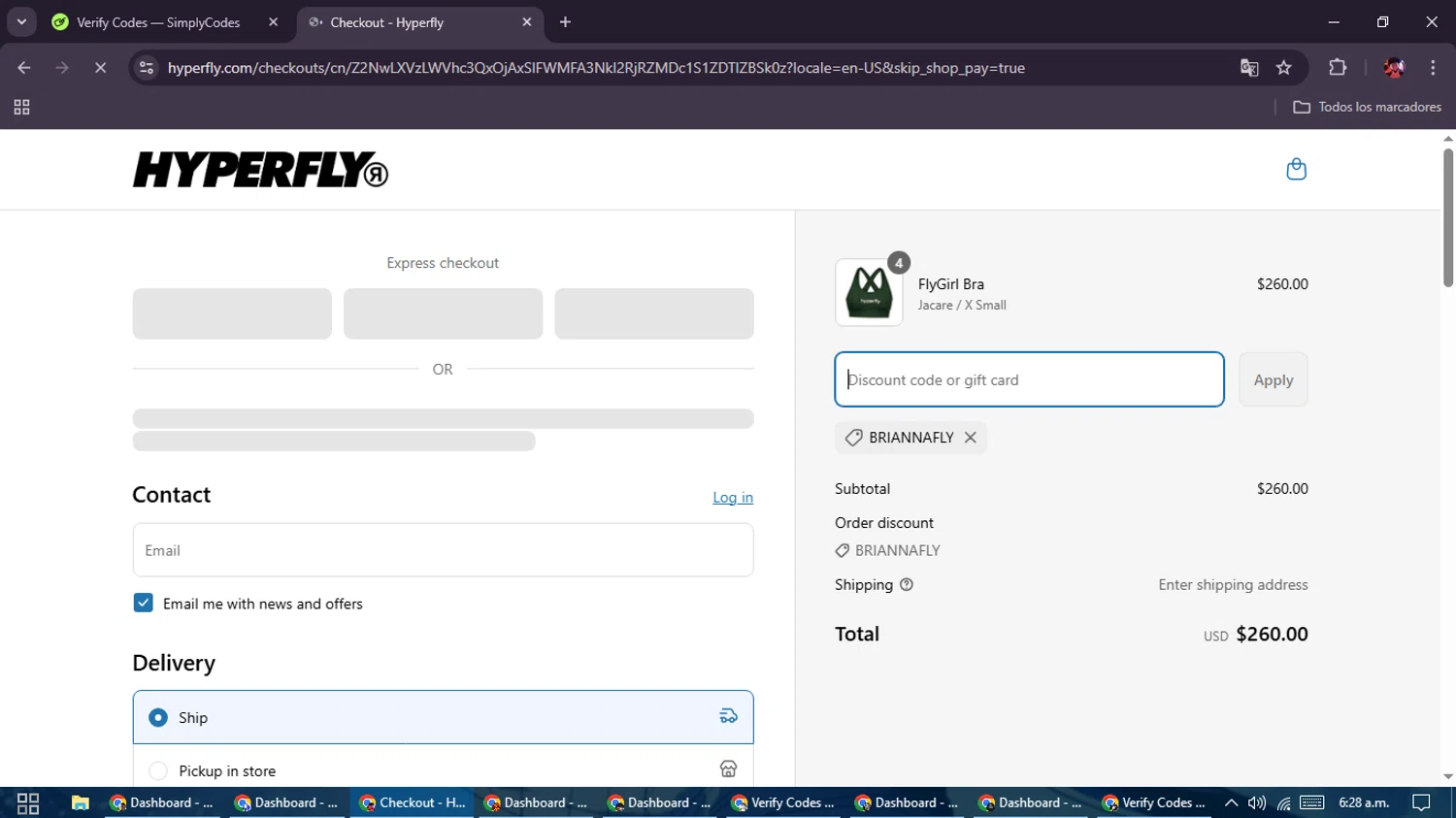Click the Apply discount button
The height and width of the screenshot is (818, 1456).
[x=1273, y=379]
